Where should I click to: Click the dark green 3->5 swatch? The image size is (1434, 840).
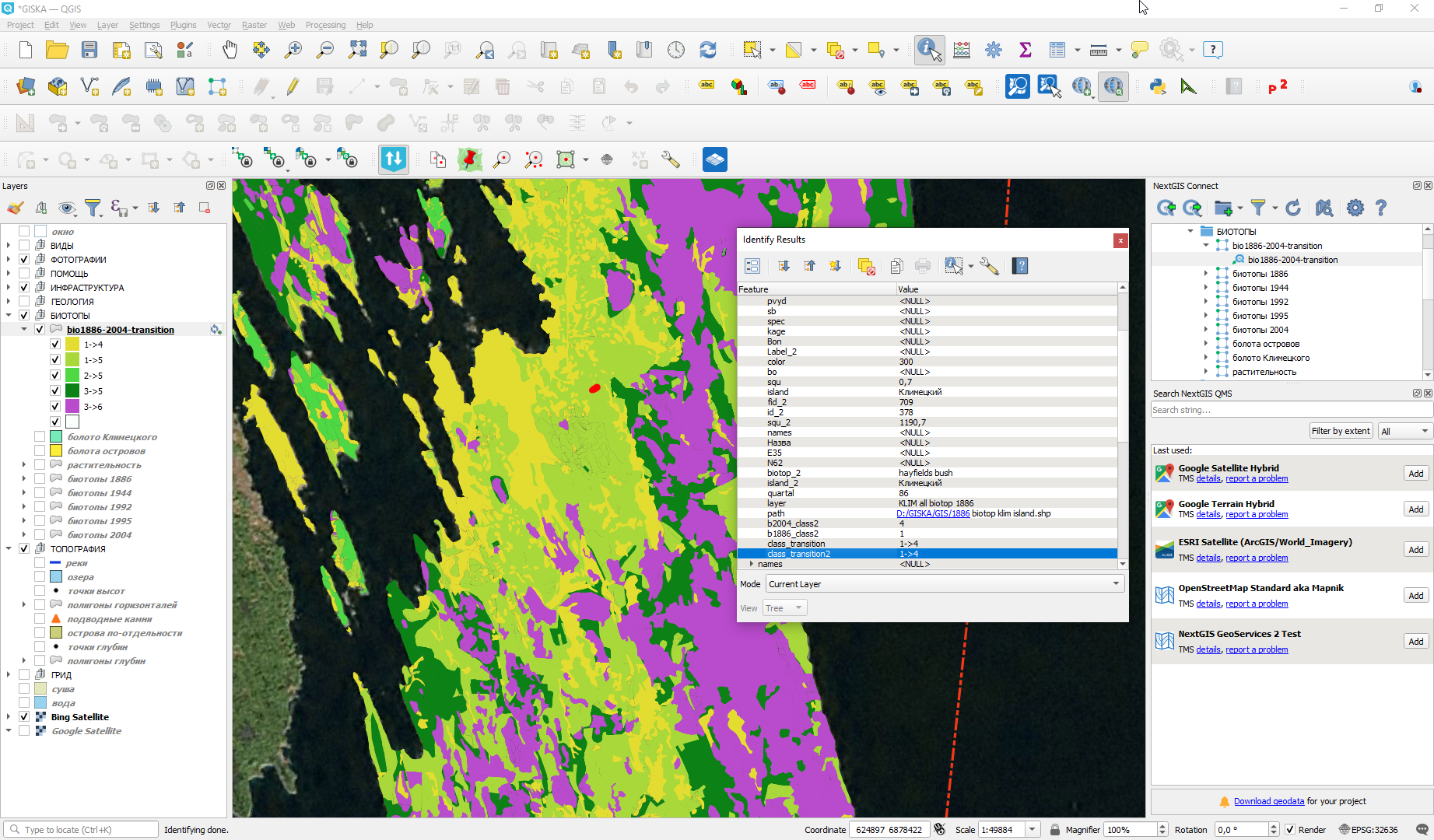point(72,391)
